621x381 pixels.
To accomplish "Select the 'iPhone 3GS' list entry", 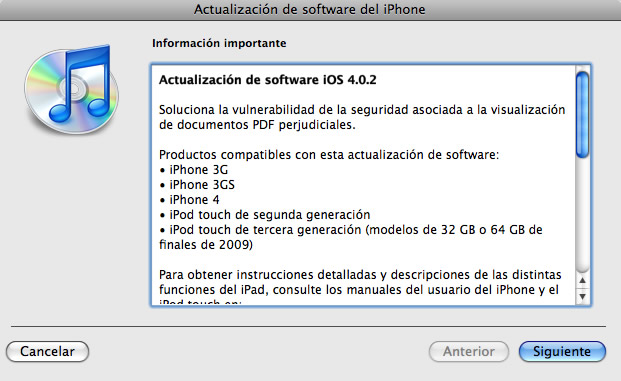I will (197, 185).
